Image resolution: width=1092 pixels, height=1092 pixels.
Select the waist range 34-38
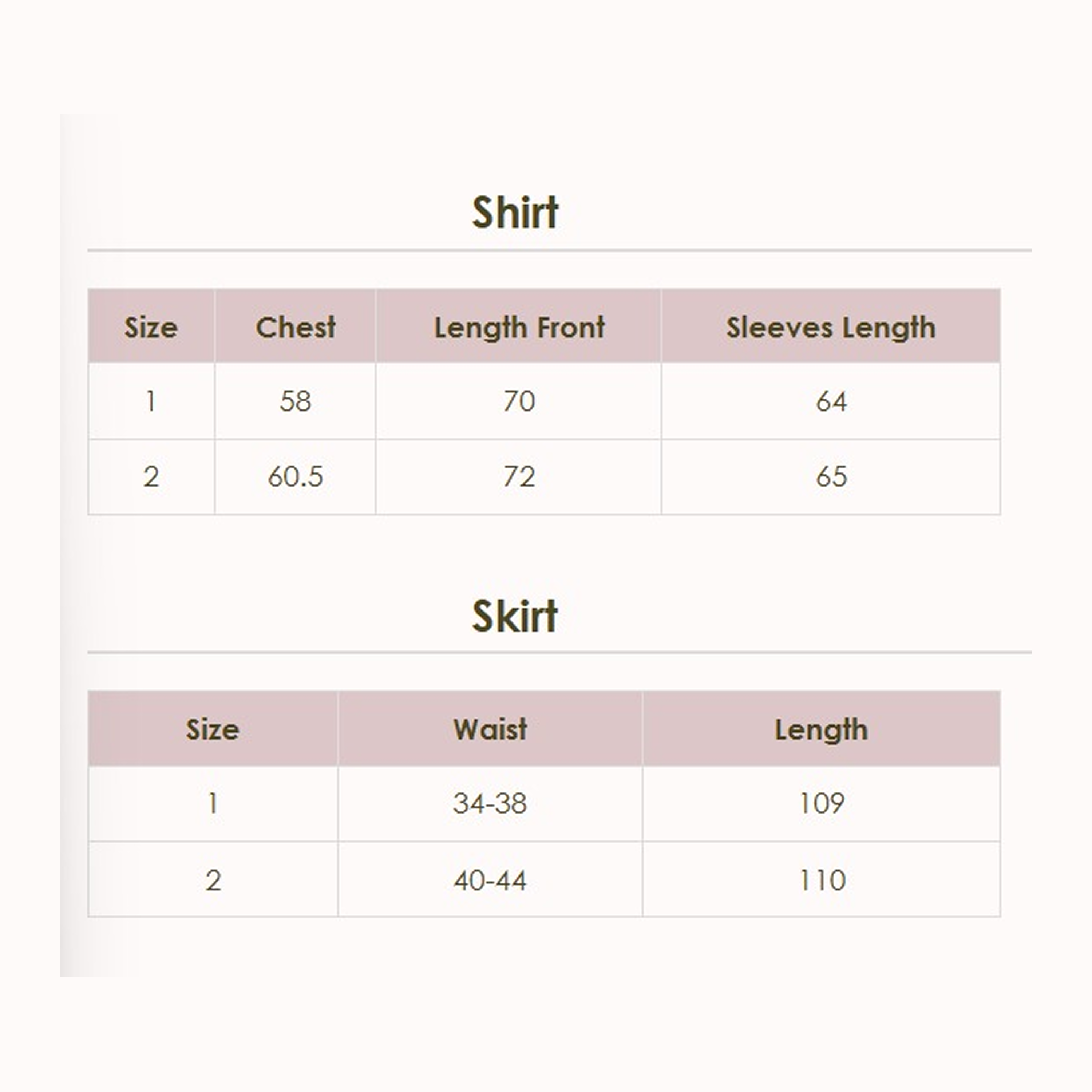(x=490, y=803)
